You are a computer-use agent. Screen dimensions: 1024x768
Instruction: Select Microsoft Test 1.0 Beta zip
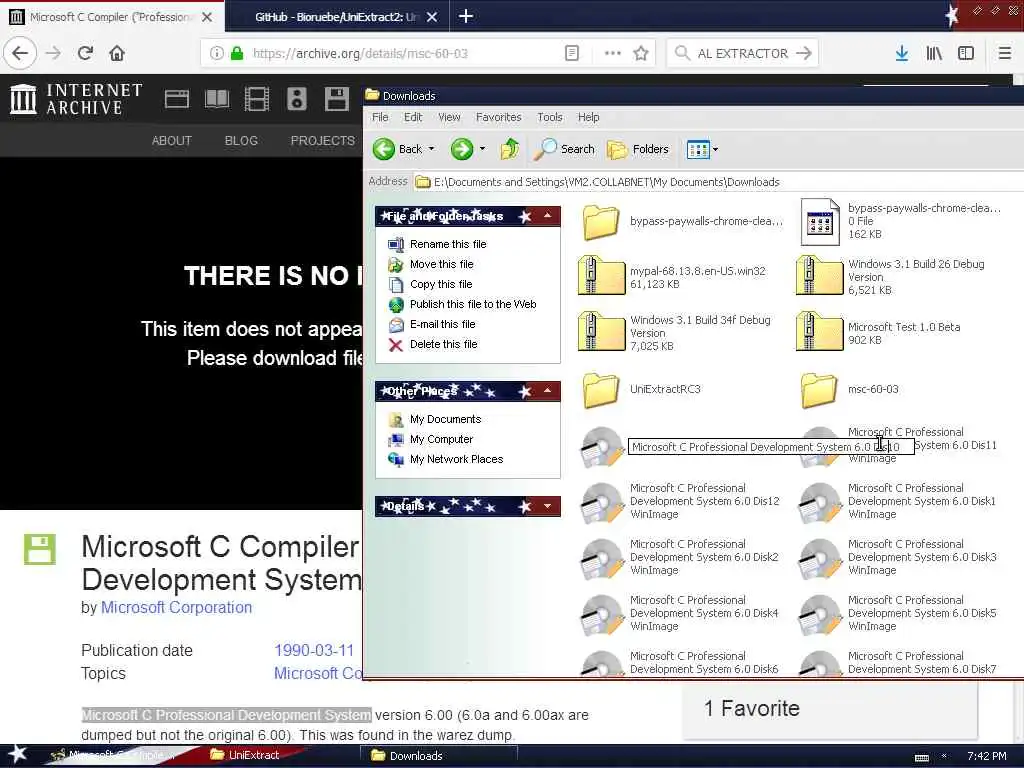pyautogui.click(x=879, y=332)
